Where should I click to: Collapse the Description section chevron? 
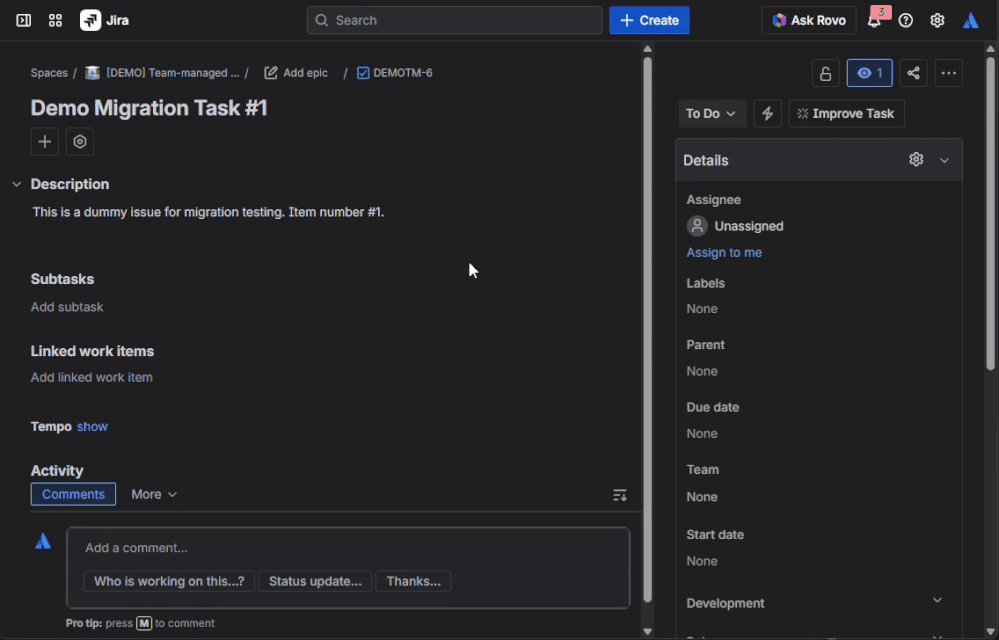[x=16, y=184]
